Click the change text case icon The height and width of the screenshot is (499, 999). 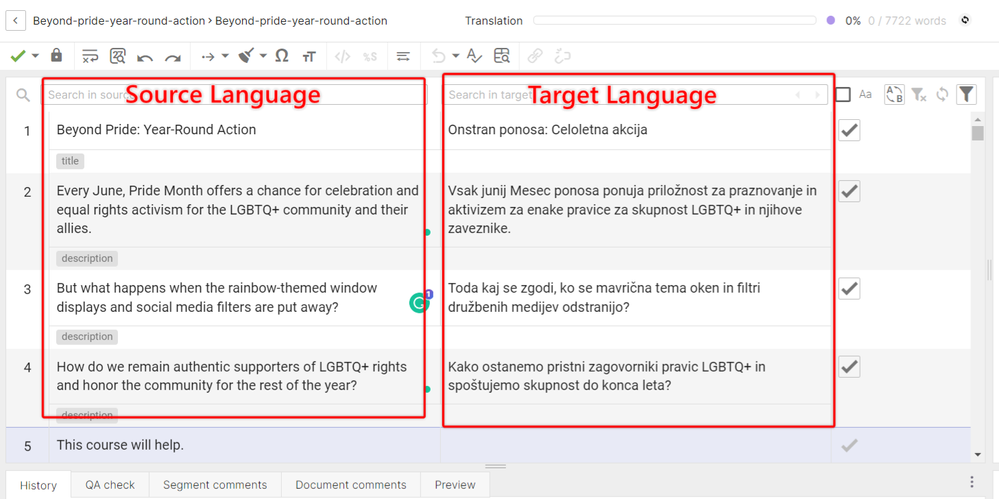pos(309,56)
